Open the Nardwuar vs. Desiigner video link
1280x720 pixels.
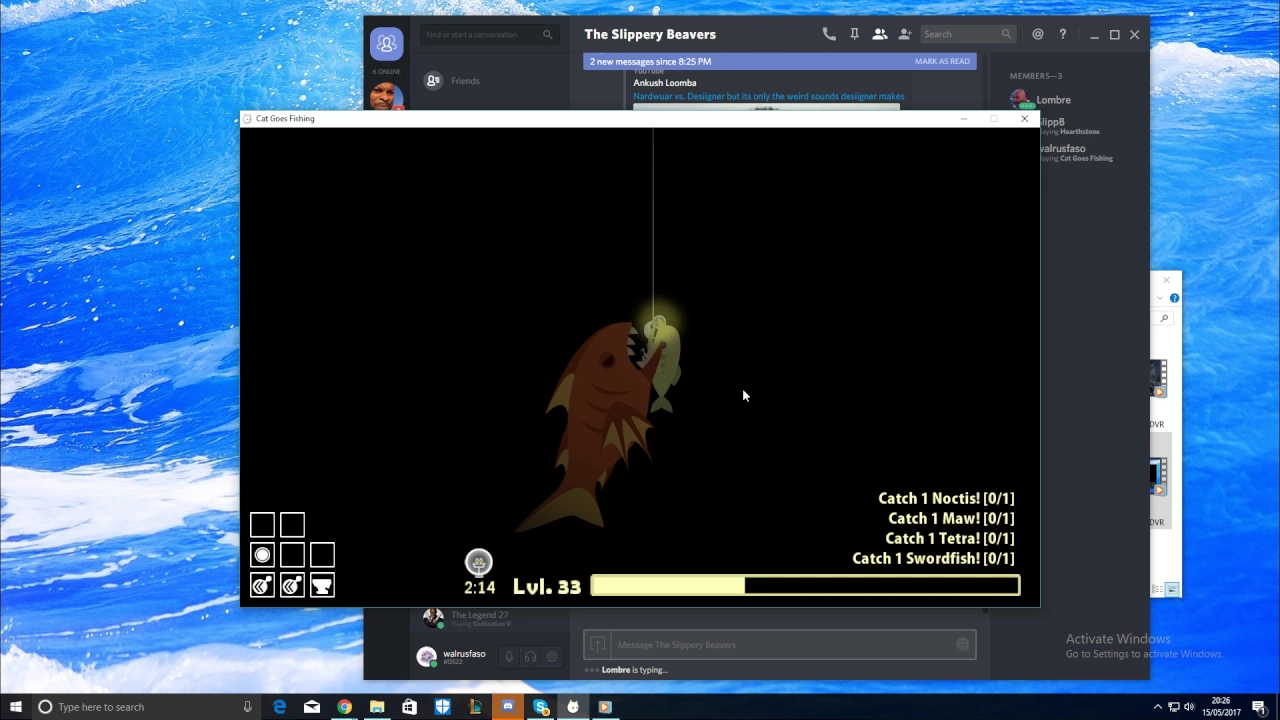[x=768, y=97]
